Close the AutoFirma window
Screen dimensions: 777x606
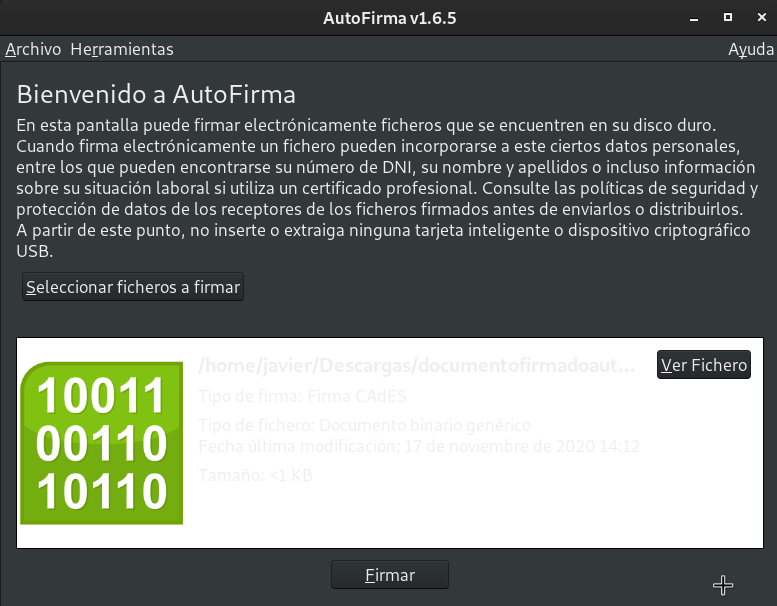coord(762,18)
